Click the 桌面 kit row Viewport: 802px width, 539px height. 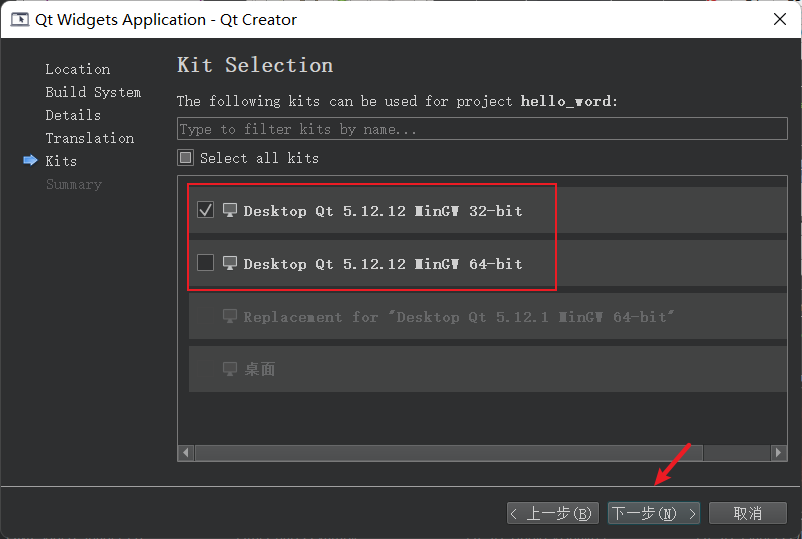[488, 369]
